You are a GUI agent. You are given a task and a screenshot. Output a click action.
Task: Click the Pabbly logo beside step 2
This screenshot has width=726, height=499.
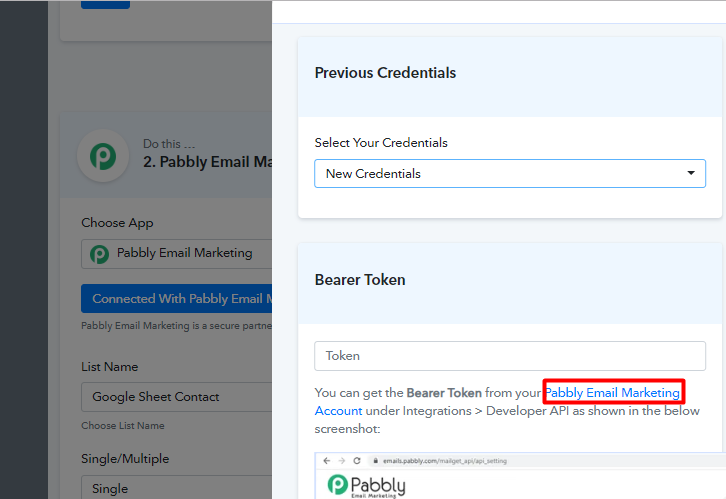pyautogui.click(x=103, y=156)
